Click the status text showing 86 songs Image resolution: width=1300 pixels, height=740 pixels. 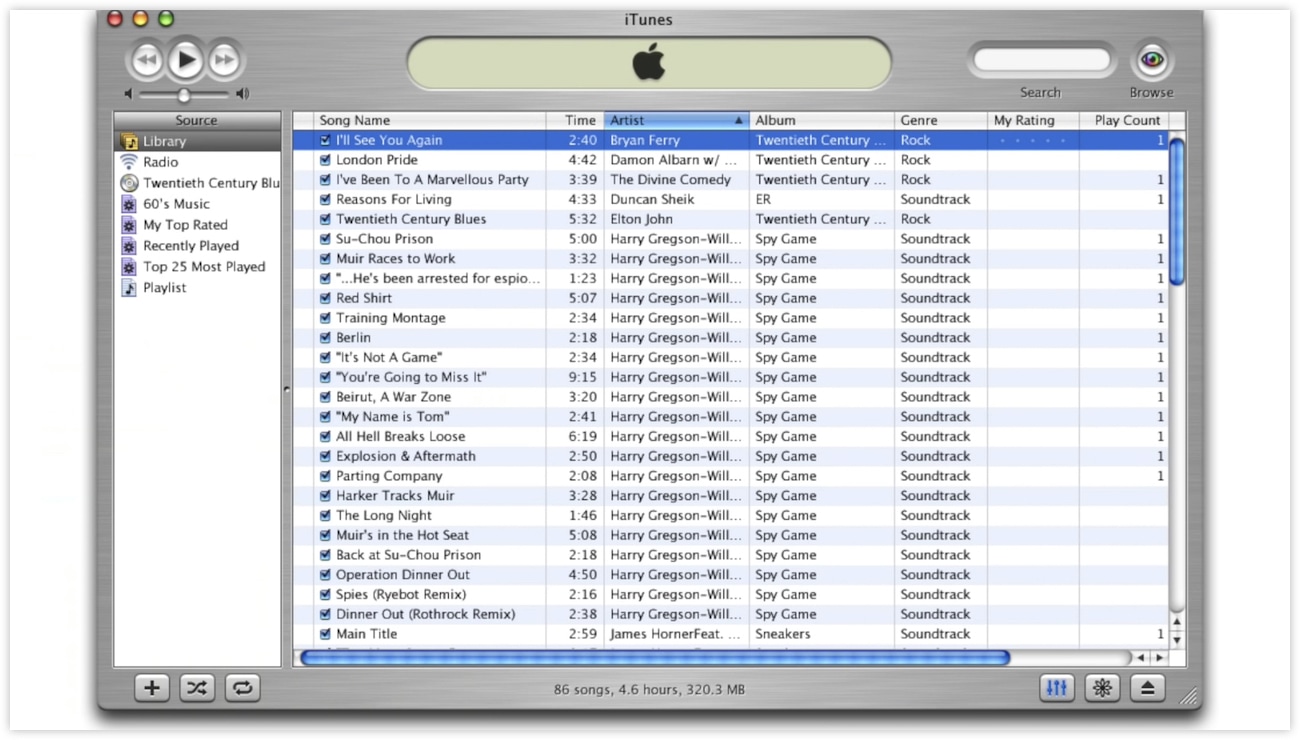click(650, 689)
